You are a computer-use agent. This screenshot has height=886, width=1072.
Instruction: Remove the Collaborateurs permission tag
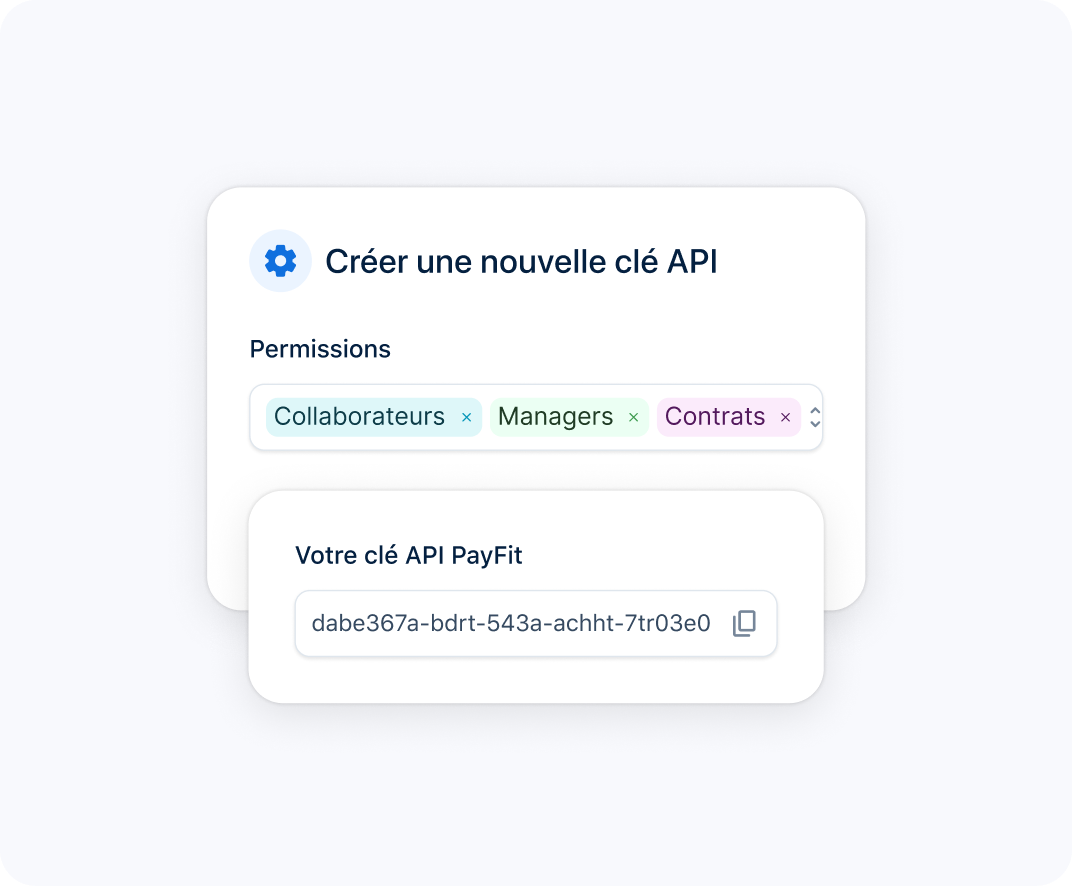(466, 418)
